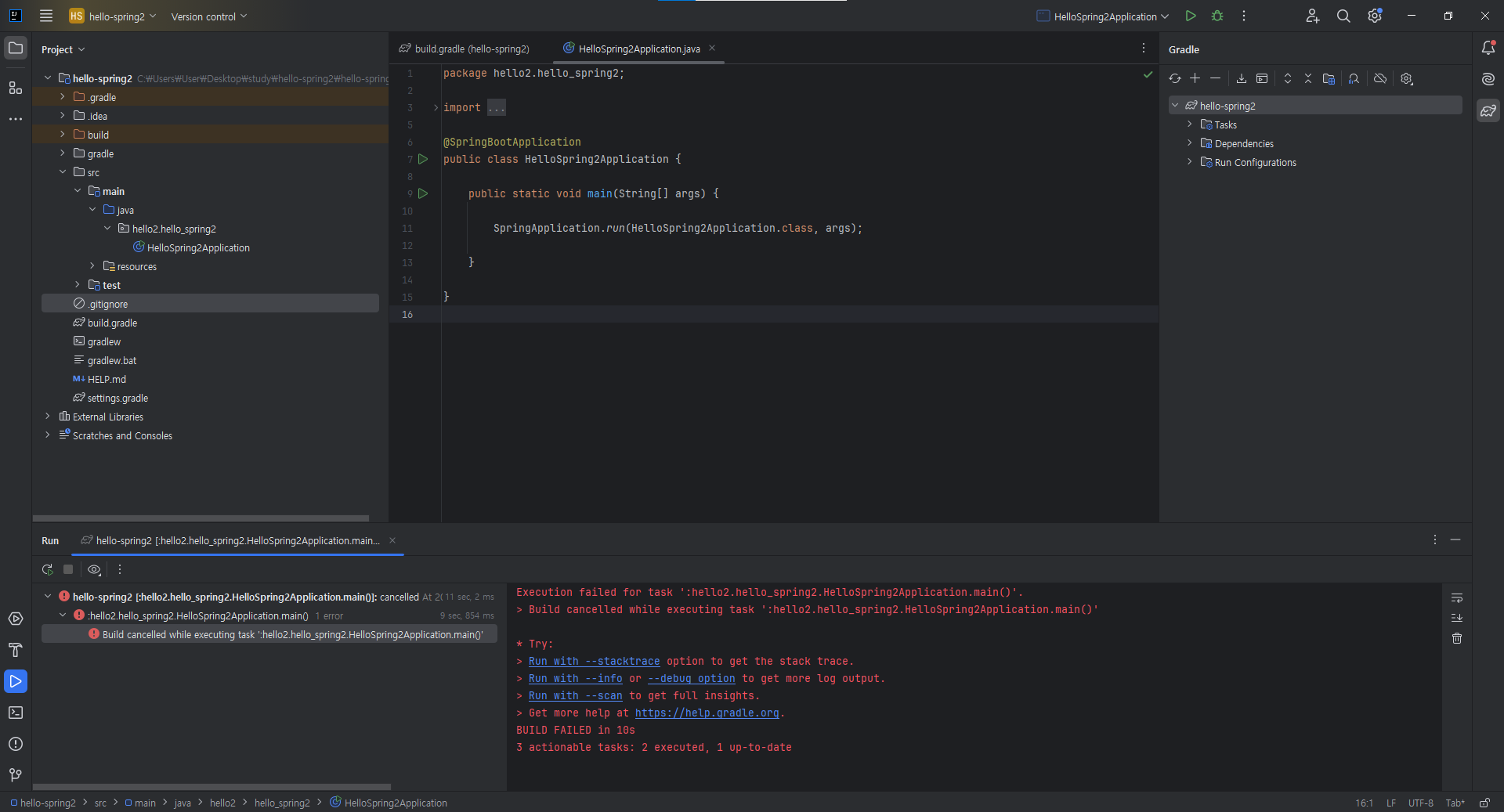Screen dimensions: 1504x812
Task: Open the Version control dropdown
Action: (209, 16)
